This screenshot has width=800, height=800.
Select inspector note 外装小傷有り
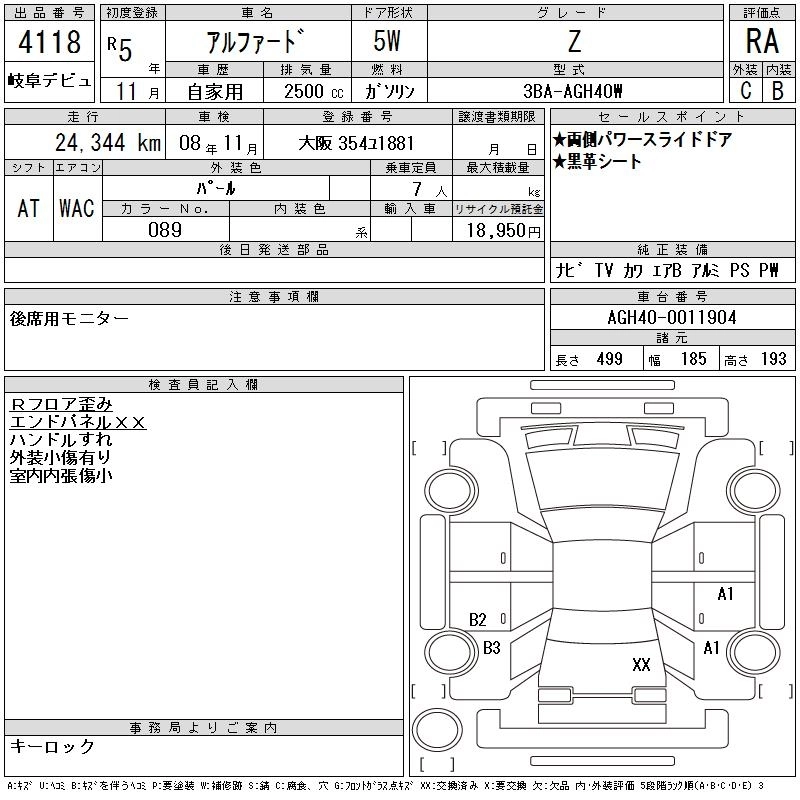click(x=60, y=458)
